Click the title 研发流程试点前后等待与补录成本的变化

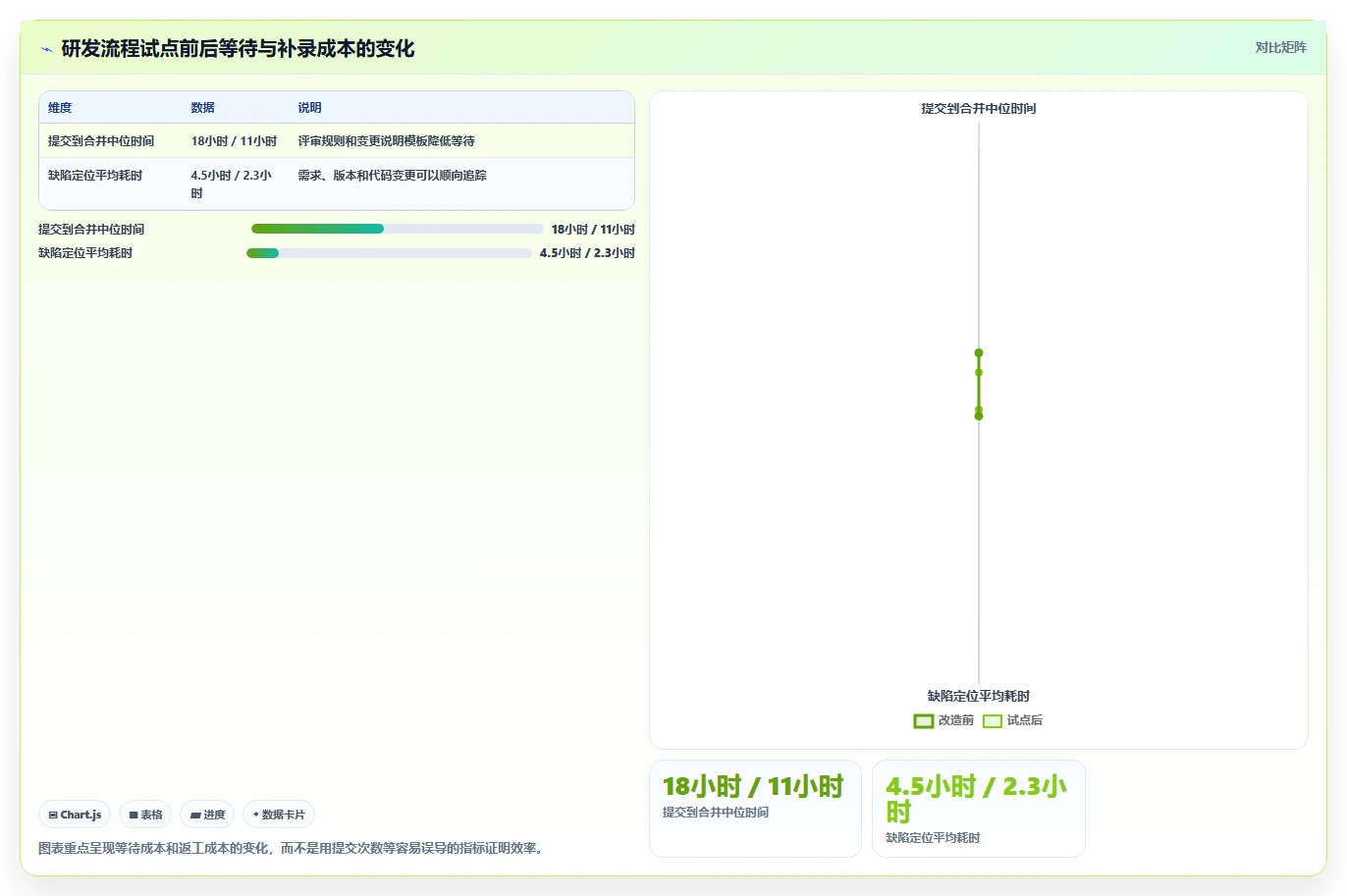point(238,49)
